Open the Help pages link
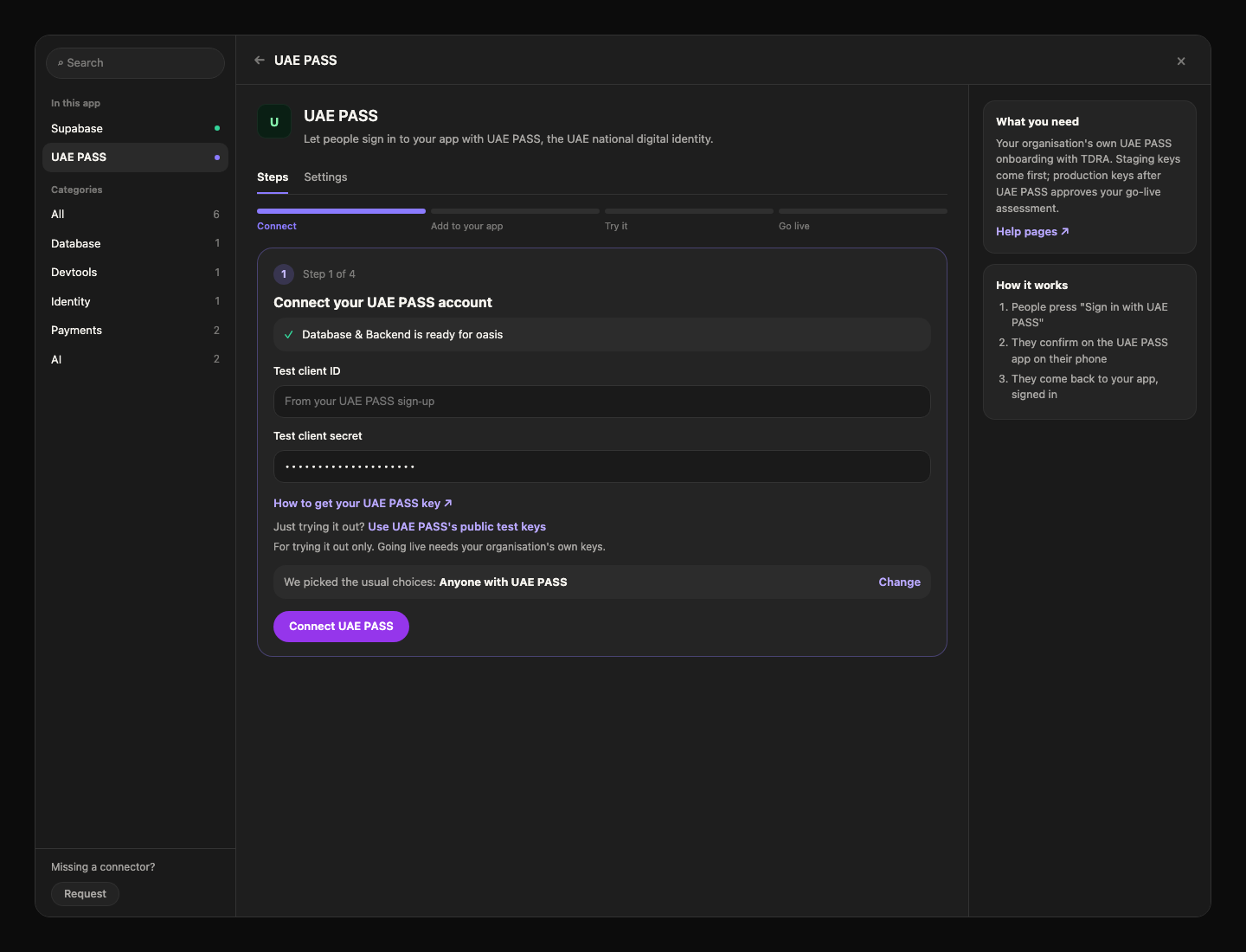 (1032, 232)
